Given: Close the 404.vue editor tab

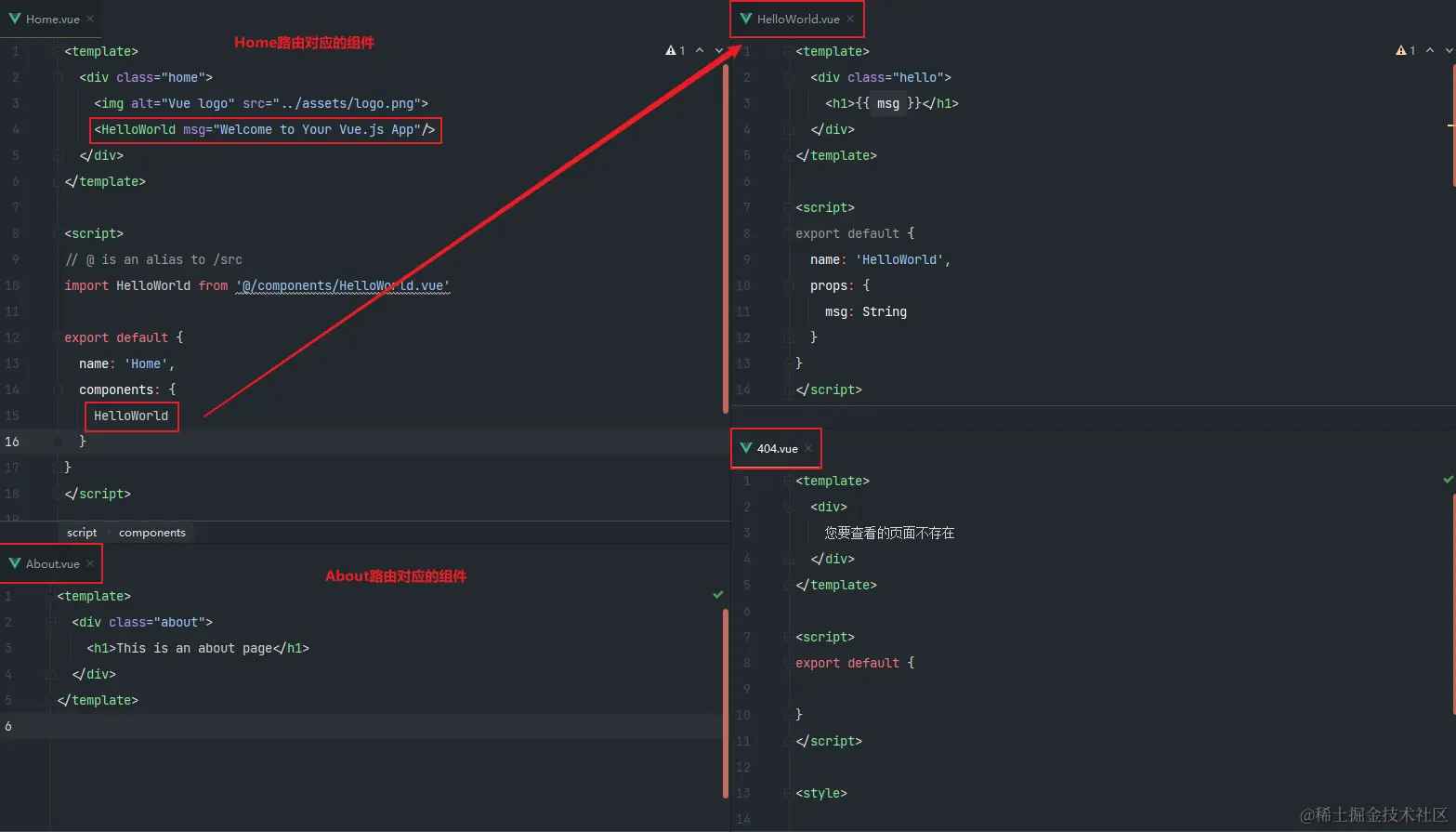Looking at the screenshot, I should [x=808, y=448].
